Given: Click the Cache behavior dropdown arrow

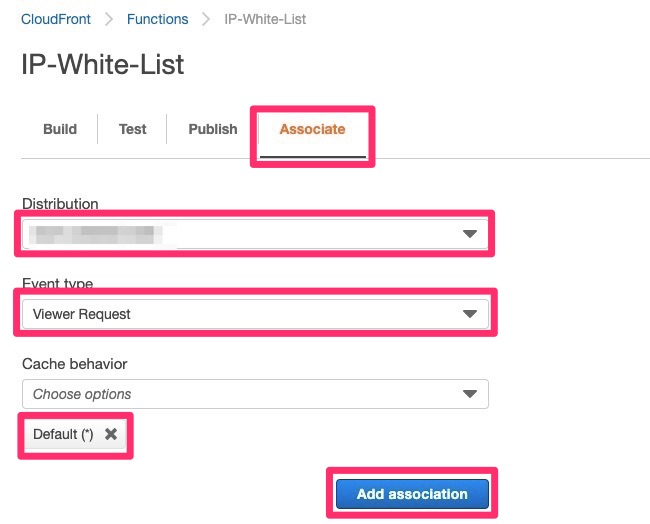Looking at the screenshot, I should pos(469,394).
